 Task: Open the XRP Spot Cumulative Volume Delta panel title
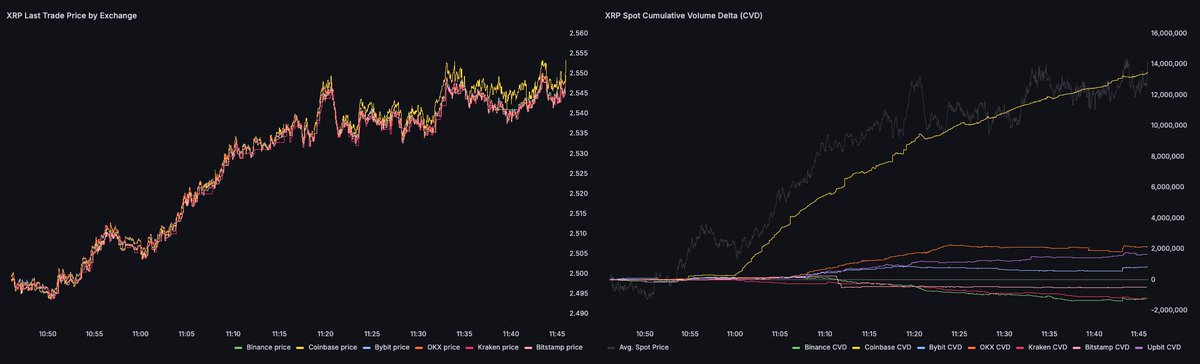pyautogui.click(x=684, y=16)
